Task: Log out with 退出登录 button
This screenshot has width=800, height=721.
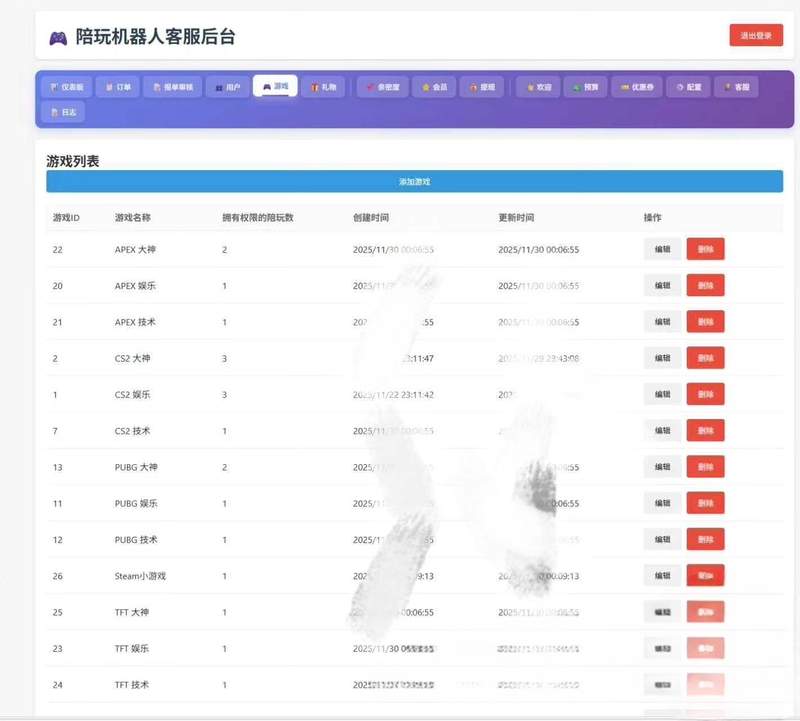Action: tap(756, 35)
